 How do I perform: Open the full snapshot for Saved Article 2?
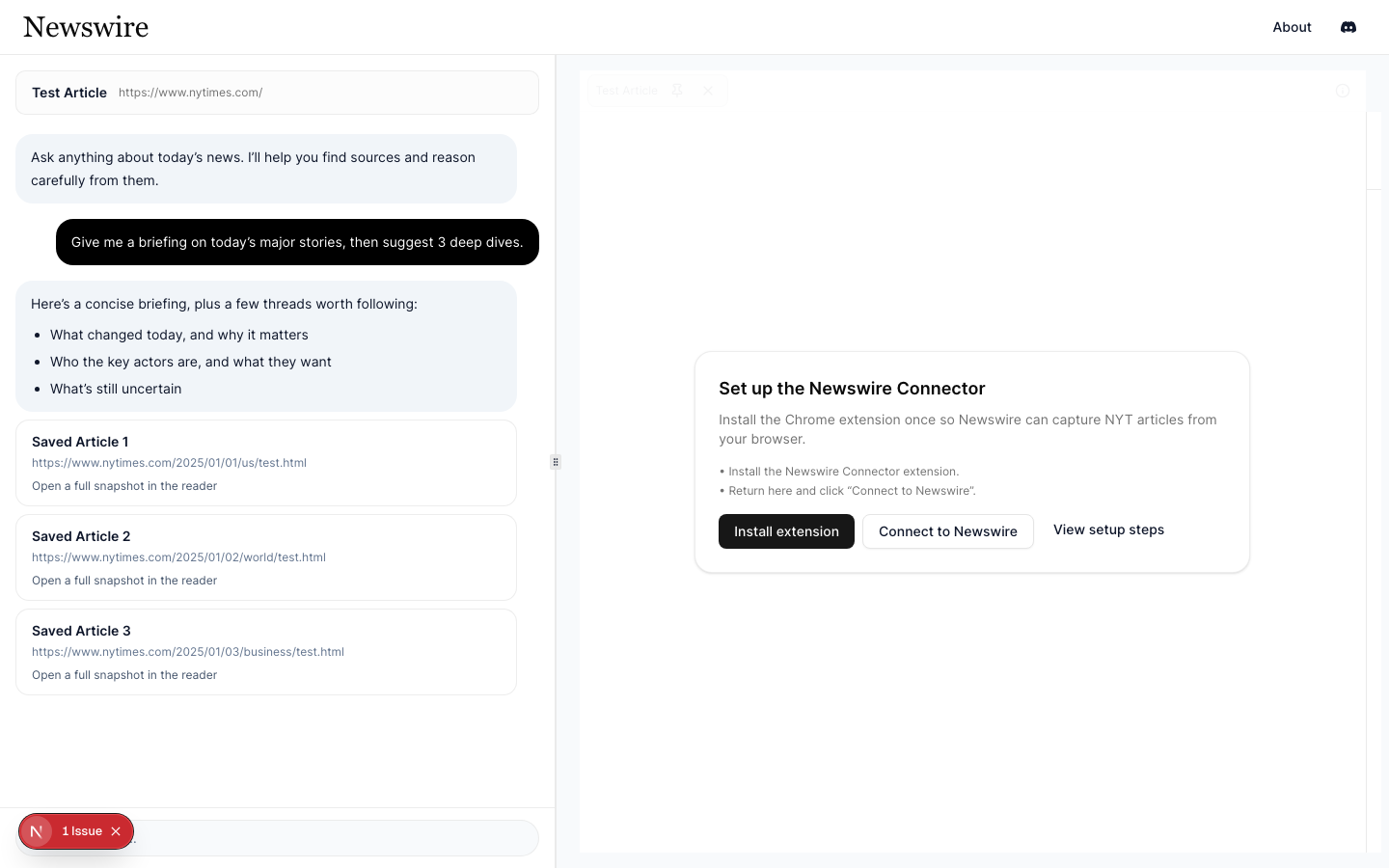point(124,581)
